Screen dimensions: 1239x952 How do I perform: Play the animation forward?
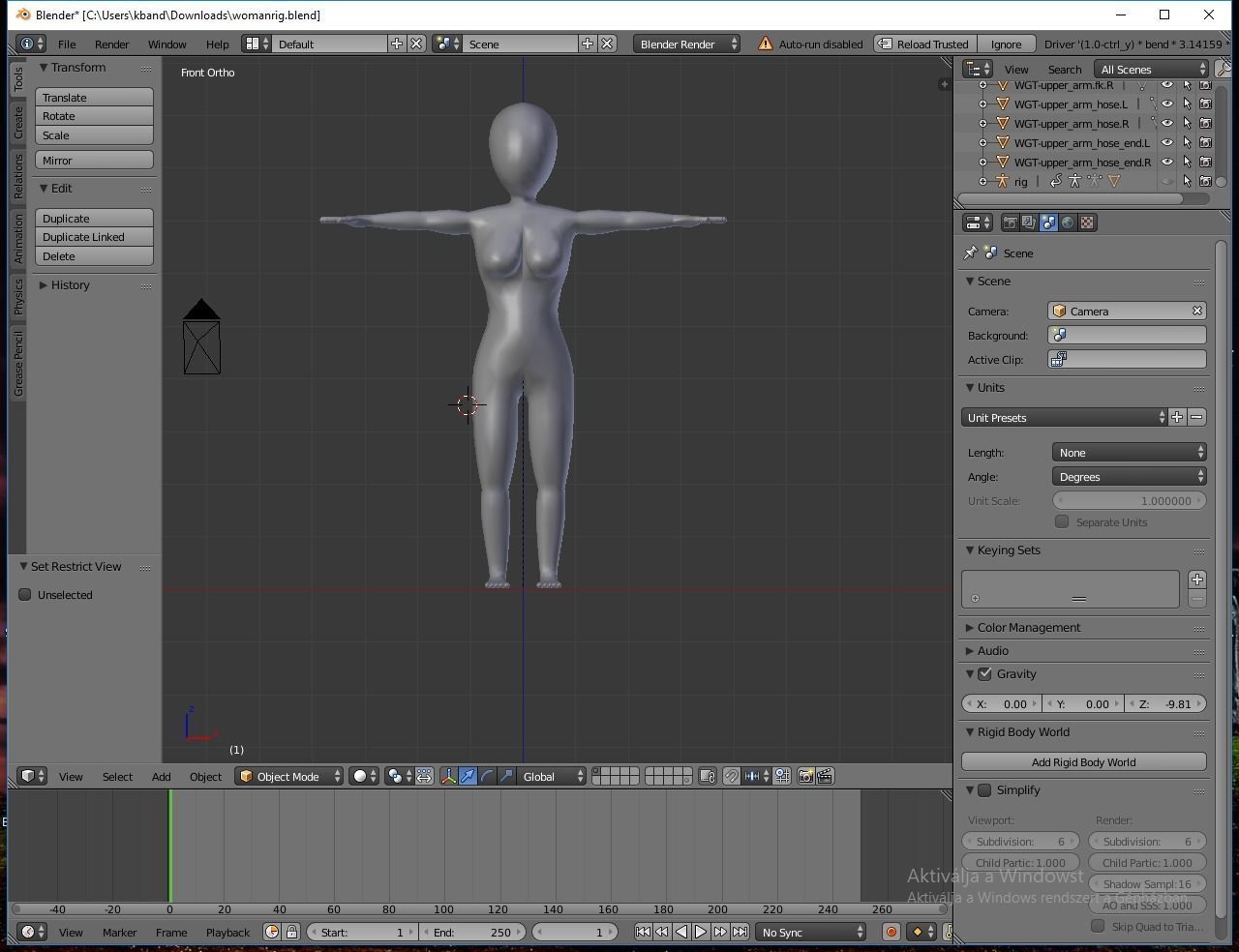[701, 932]
